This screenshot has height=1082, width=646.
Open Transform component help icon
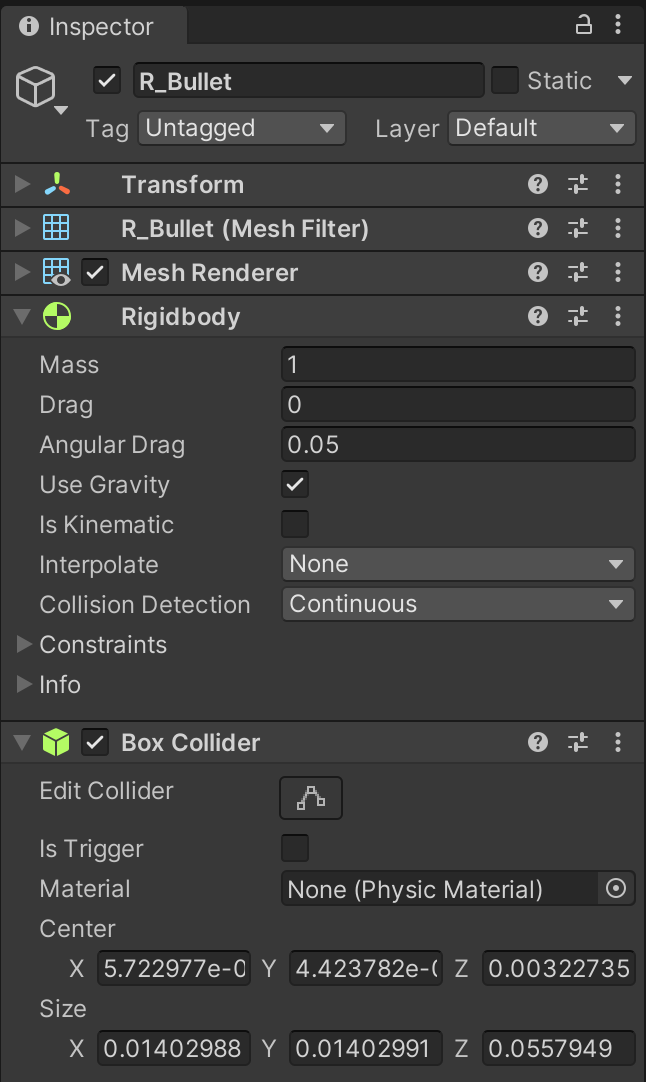(x=538, y=184)
